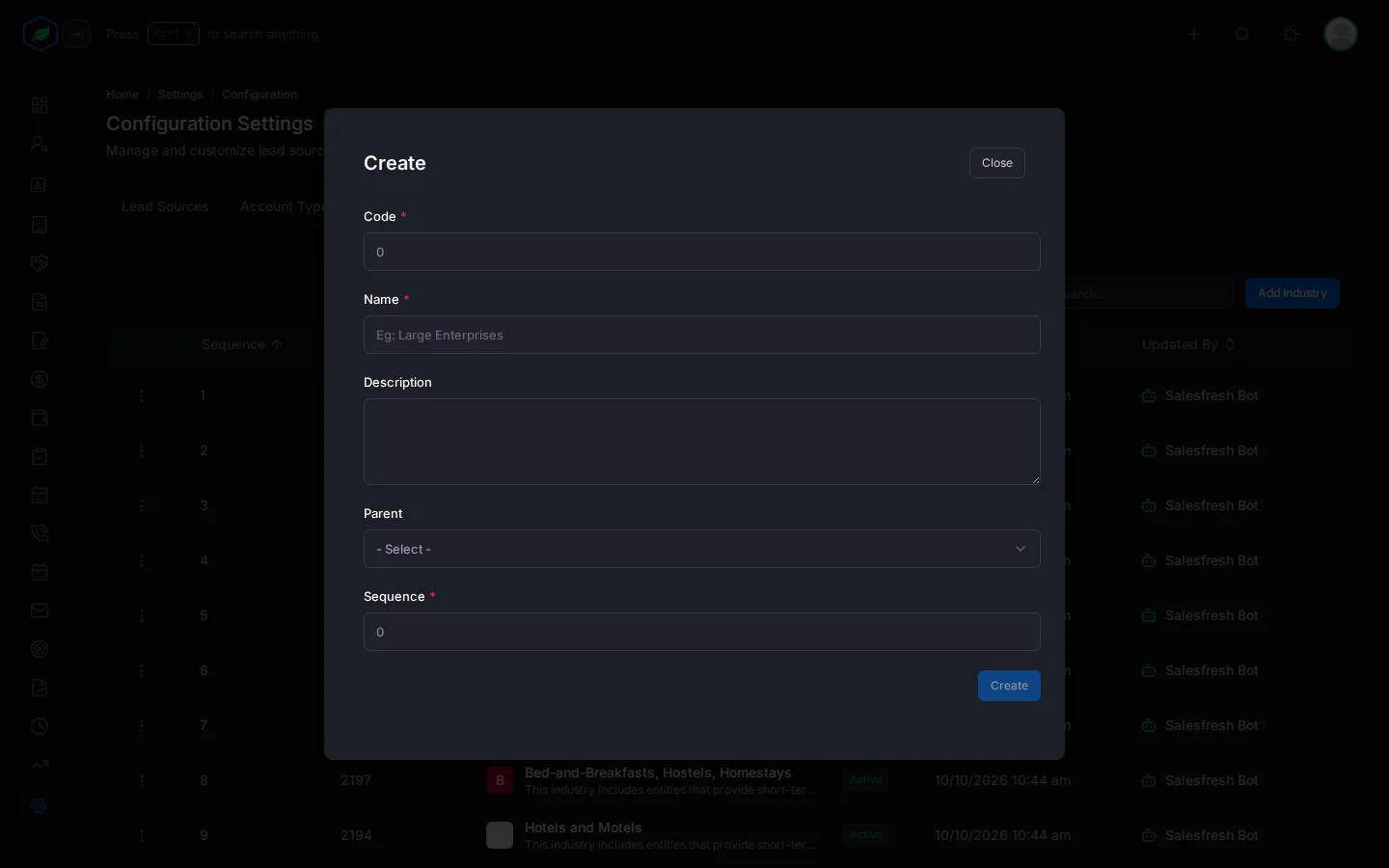This screenshot has width=1389, height=868.
Task: Go to the Home breadcrumb
Action: coord(123,95)
